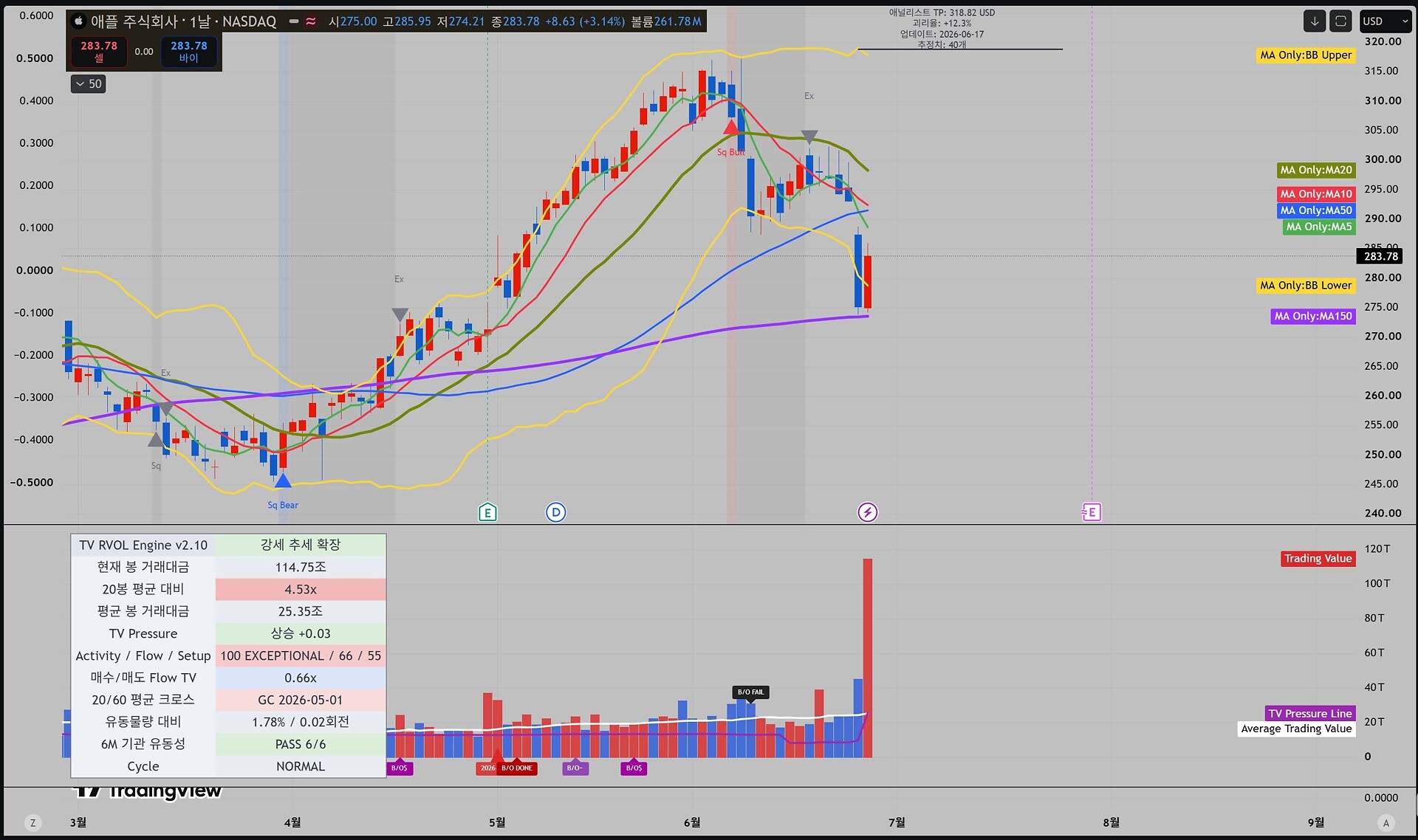Click the Average Trading Value label
1418x840 pixels.
tap(1296, 729)
